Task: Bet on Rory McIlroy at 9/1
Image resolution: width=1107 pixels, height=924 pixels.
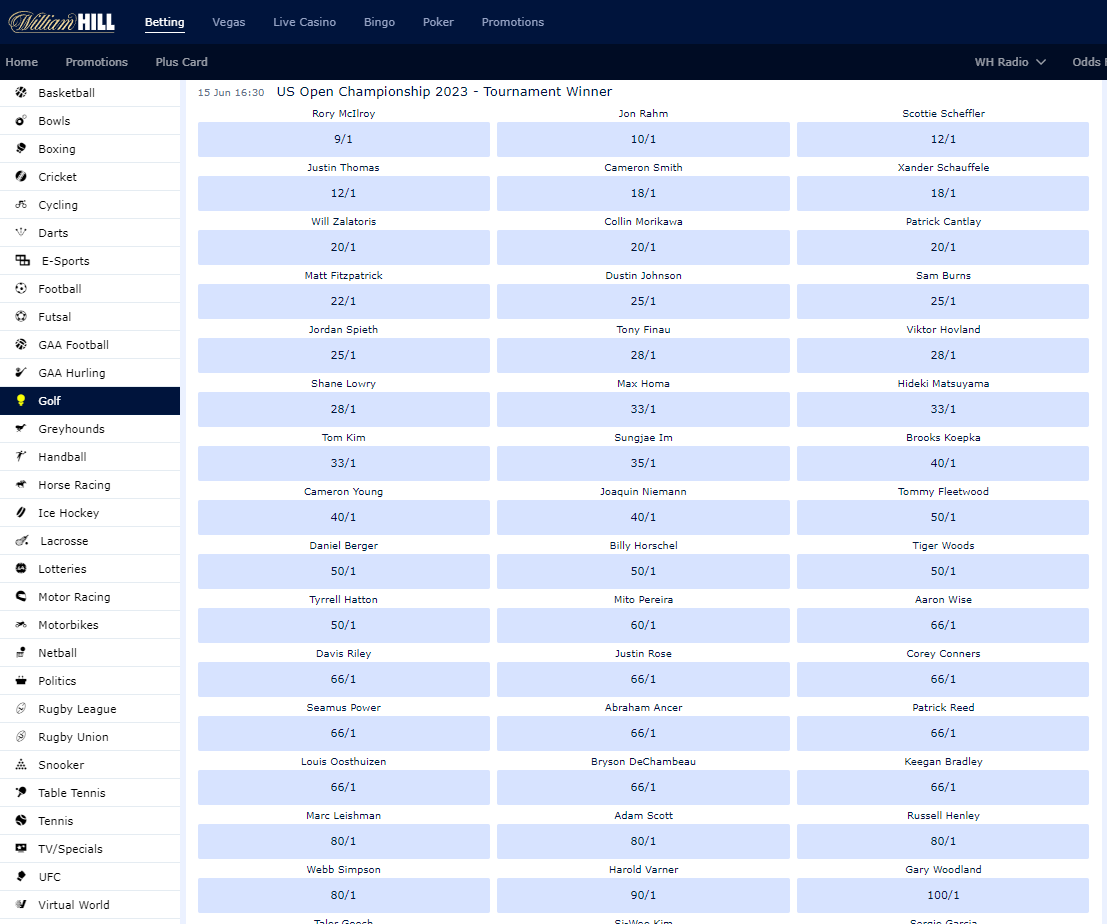Action: click(x=343, y=139)
